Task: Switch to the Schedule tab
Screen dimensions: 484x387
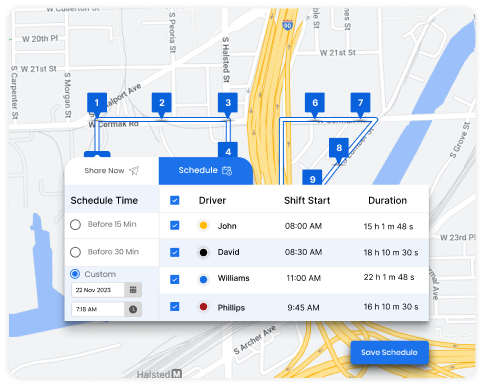Action: (205, 171)
